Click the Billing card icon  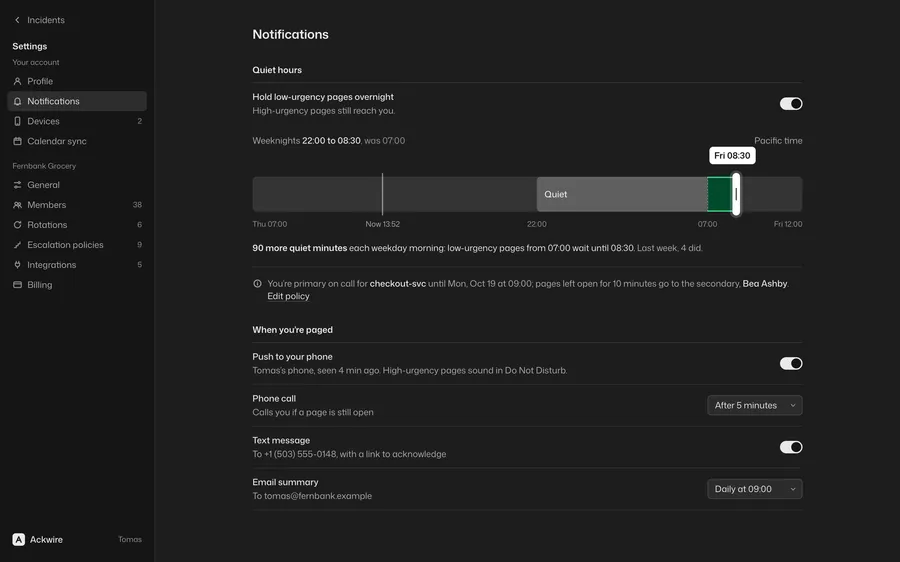(x=17, y=285)
